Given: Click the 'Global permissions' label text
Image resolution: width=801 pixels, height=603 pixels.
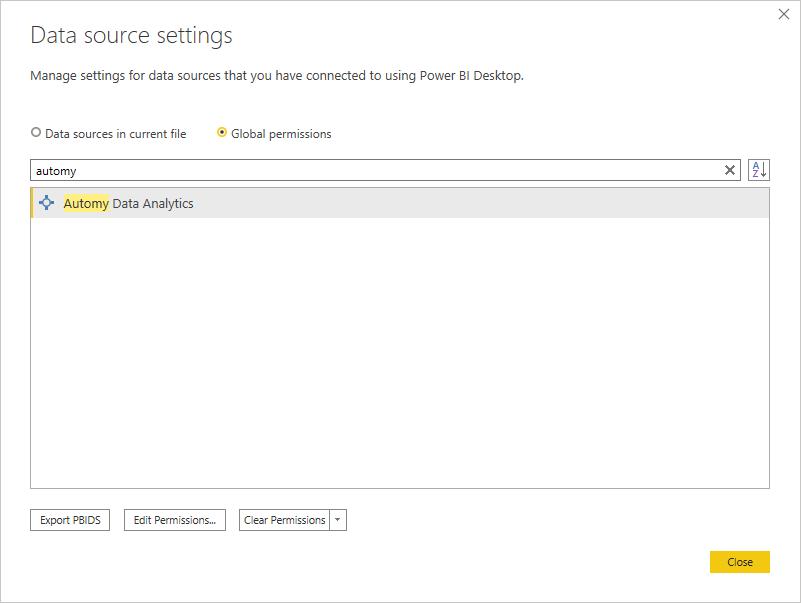Looking at the screenshot, I should point(281,134).
